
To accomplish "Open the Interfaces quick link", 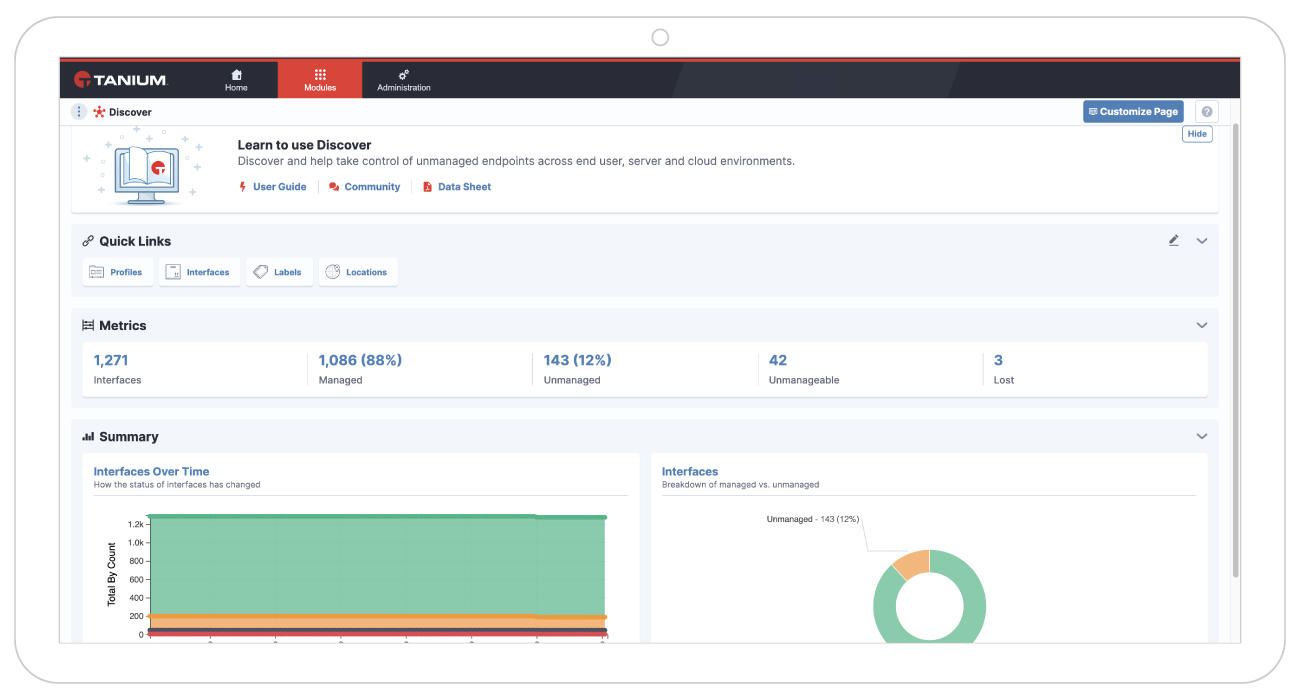I will [x=200, y=272].
